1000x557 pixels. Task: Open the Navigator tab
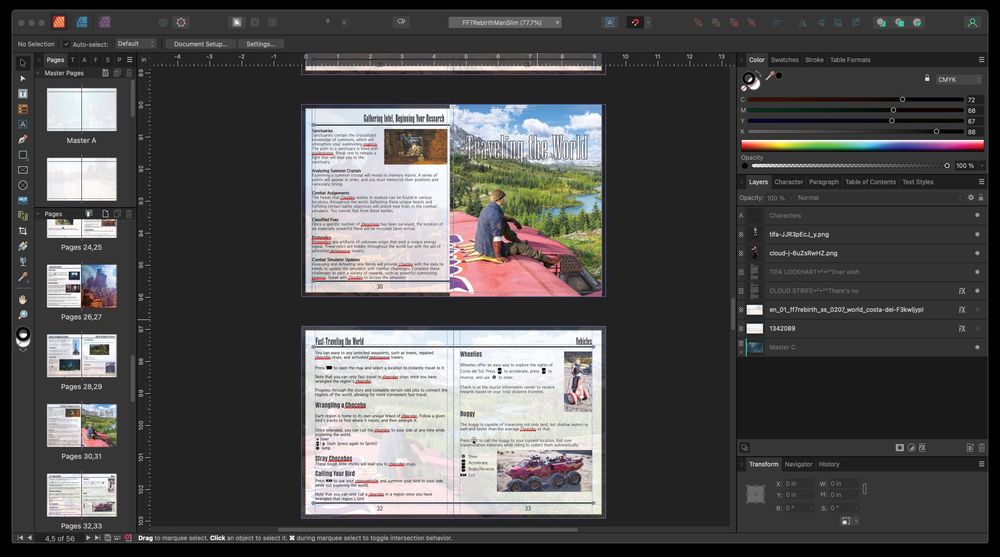tap(798, 464)
